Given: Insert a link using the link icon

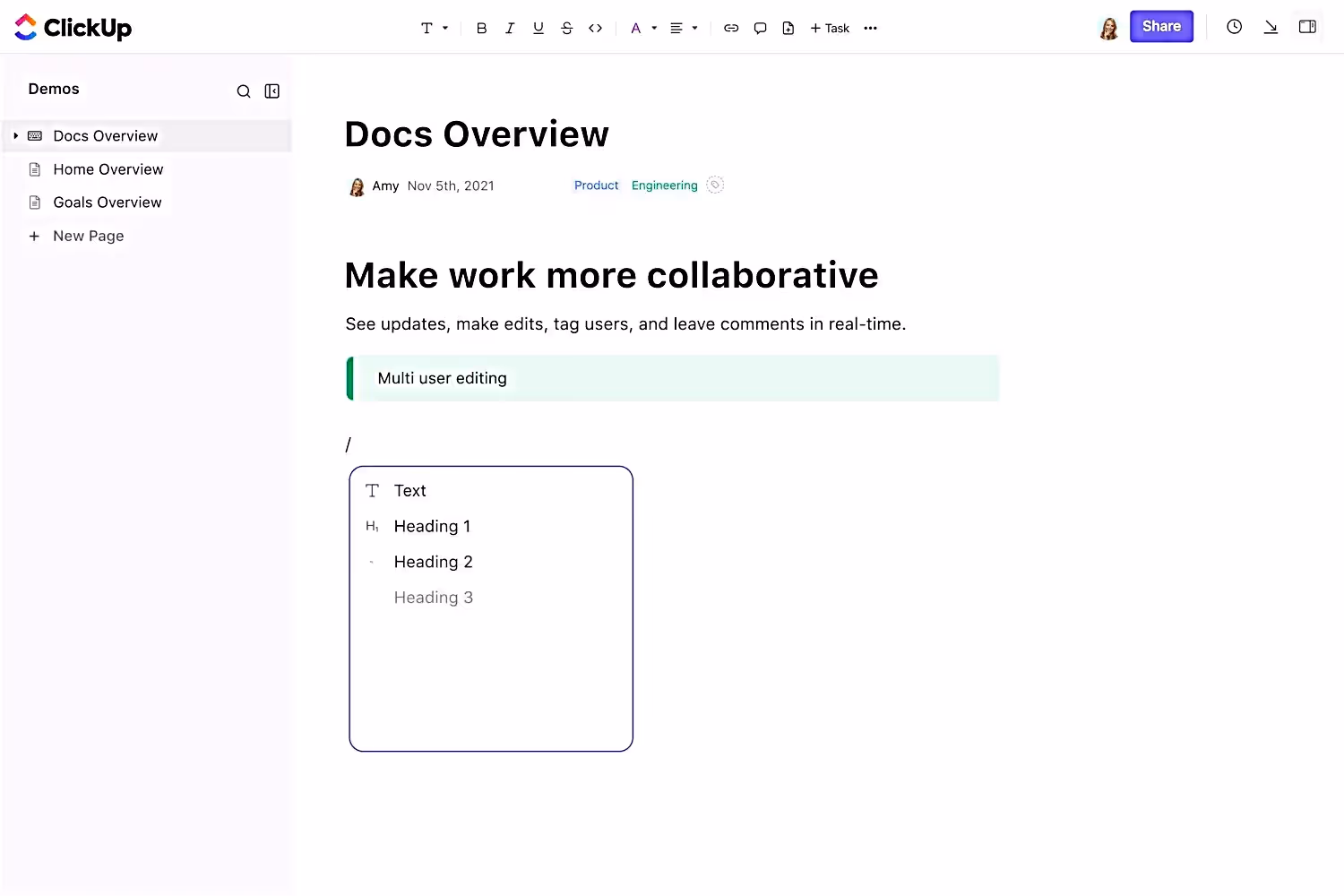Looking at the screenshot, I should pyautogui.click(x=731, y=28).
